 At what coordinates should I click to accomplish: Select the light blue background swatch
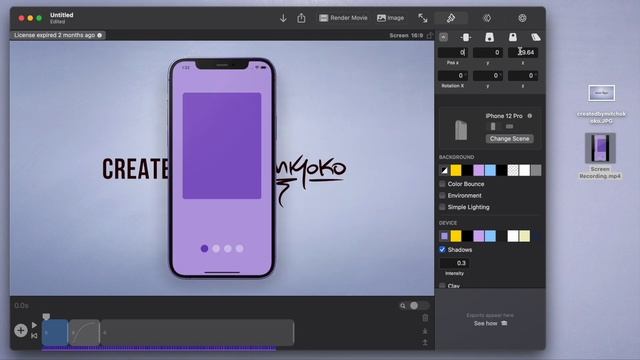(x=490, y=170)
